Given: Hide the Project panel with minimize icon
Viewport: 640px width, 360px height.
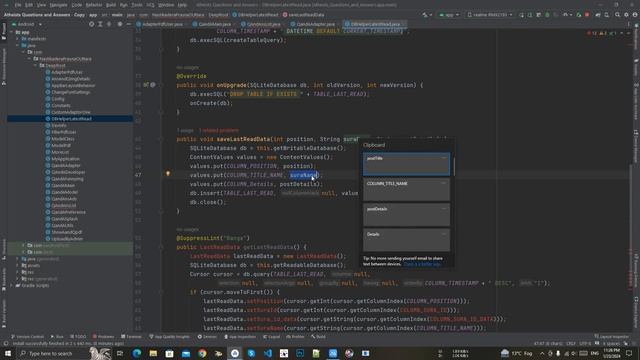Looking at the screenshot, I should [128, 24].
